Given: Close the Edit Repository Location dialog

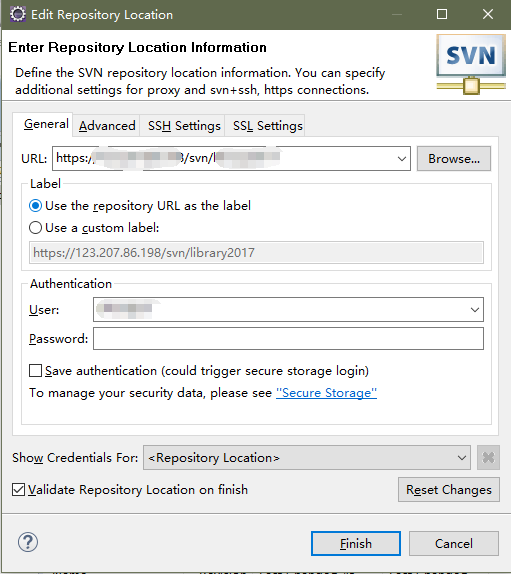Looking at the screenshot, I should (488, 14).
